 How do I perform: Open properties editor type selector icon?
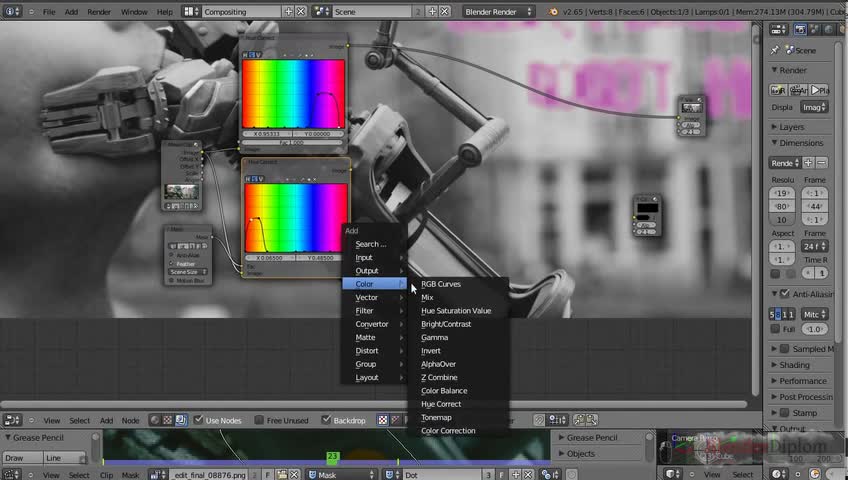pyautogui.click(x=779, y=29)
